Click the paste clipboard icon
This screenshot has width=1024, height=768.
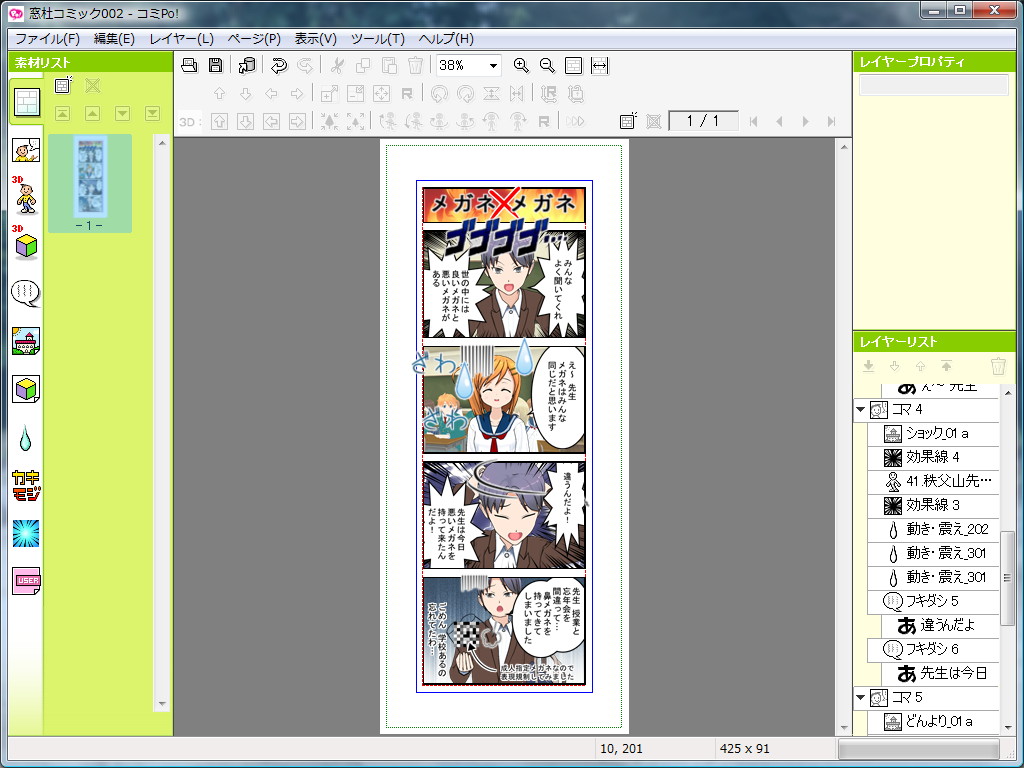point(389,65)
